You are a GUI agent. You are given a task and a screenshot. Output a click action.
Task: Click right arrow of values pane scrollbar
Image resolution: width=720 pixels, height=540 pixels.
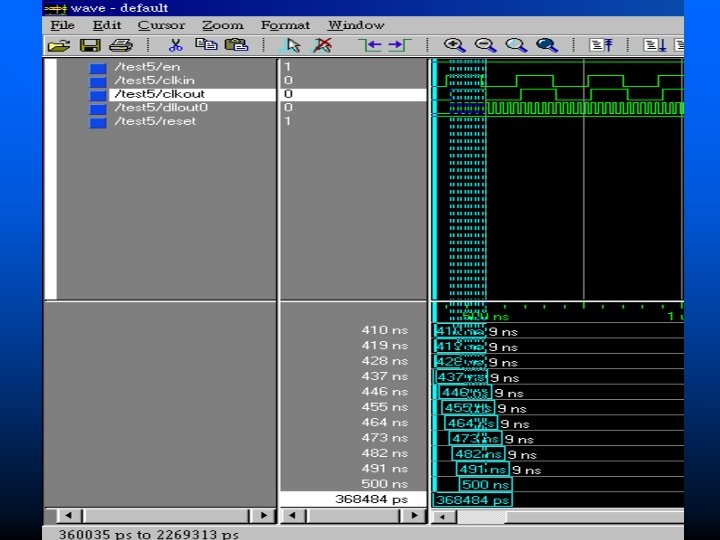tap(415, 516)
